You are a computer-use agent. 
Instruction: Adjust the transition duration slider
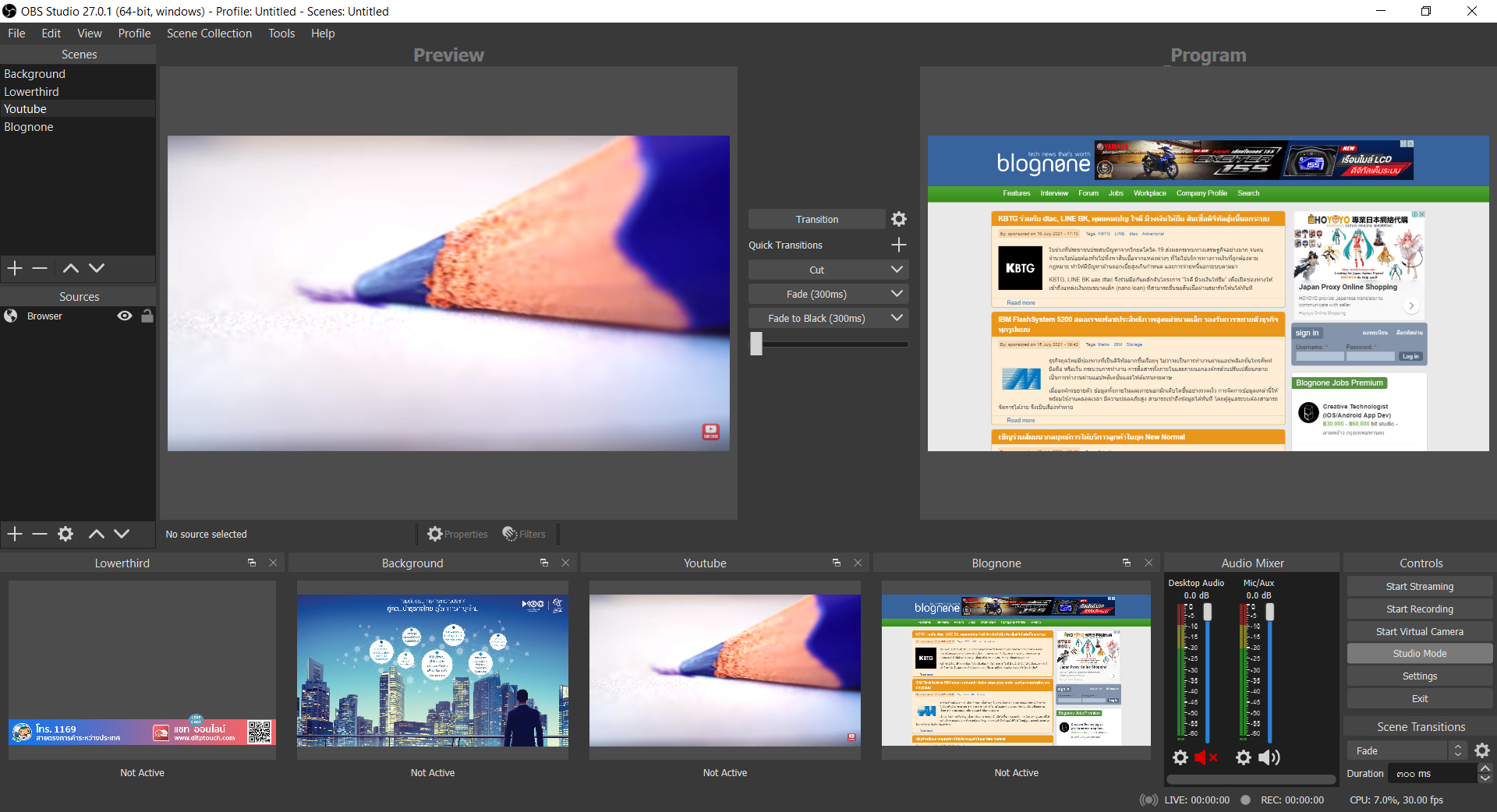coord(755,344)
